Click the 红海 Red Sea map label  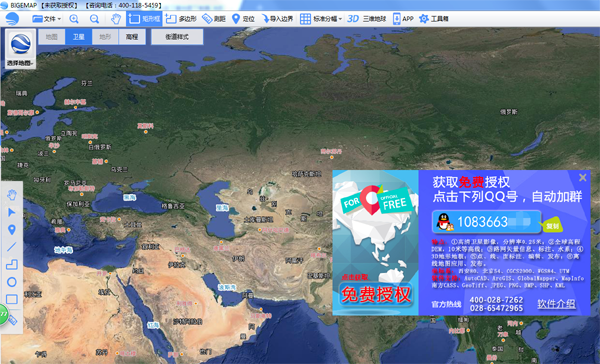coord(153,325)
